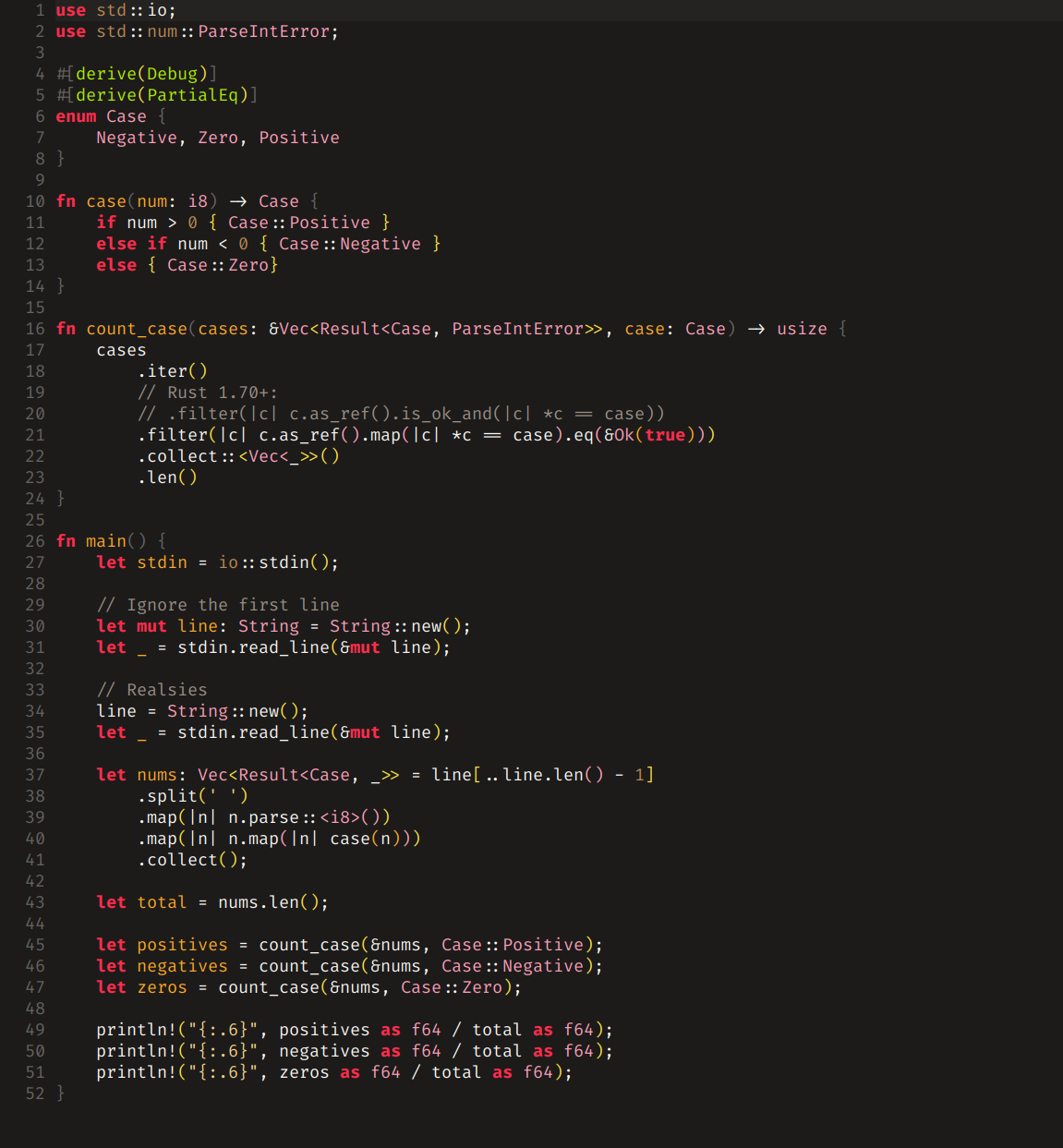Click the '// Rust 1.70+:' comment
The height and width of the screenshot is (1148, 1063).
click(x=208, y=393)
